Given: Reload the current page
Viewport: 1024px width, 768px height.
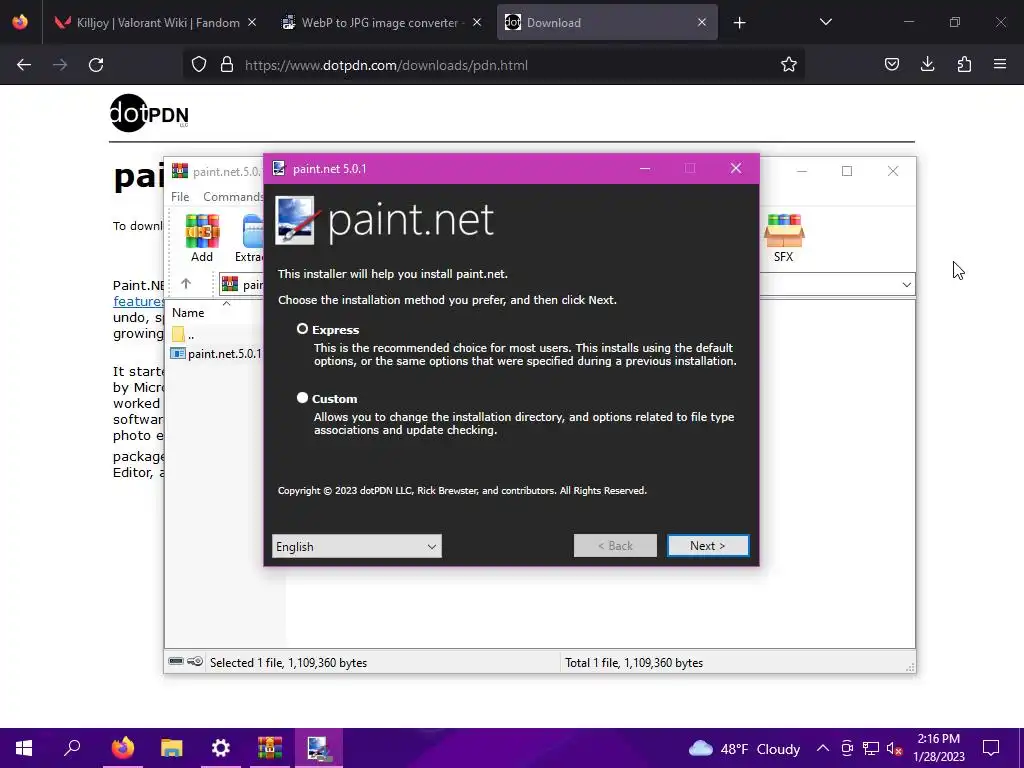Looking at the screenshot, I should [x=96, y=65].
